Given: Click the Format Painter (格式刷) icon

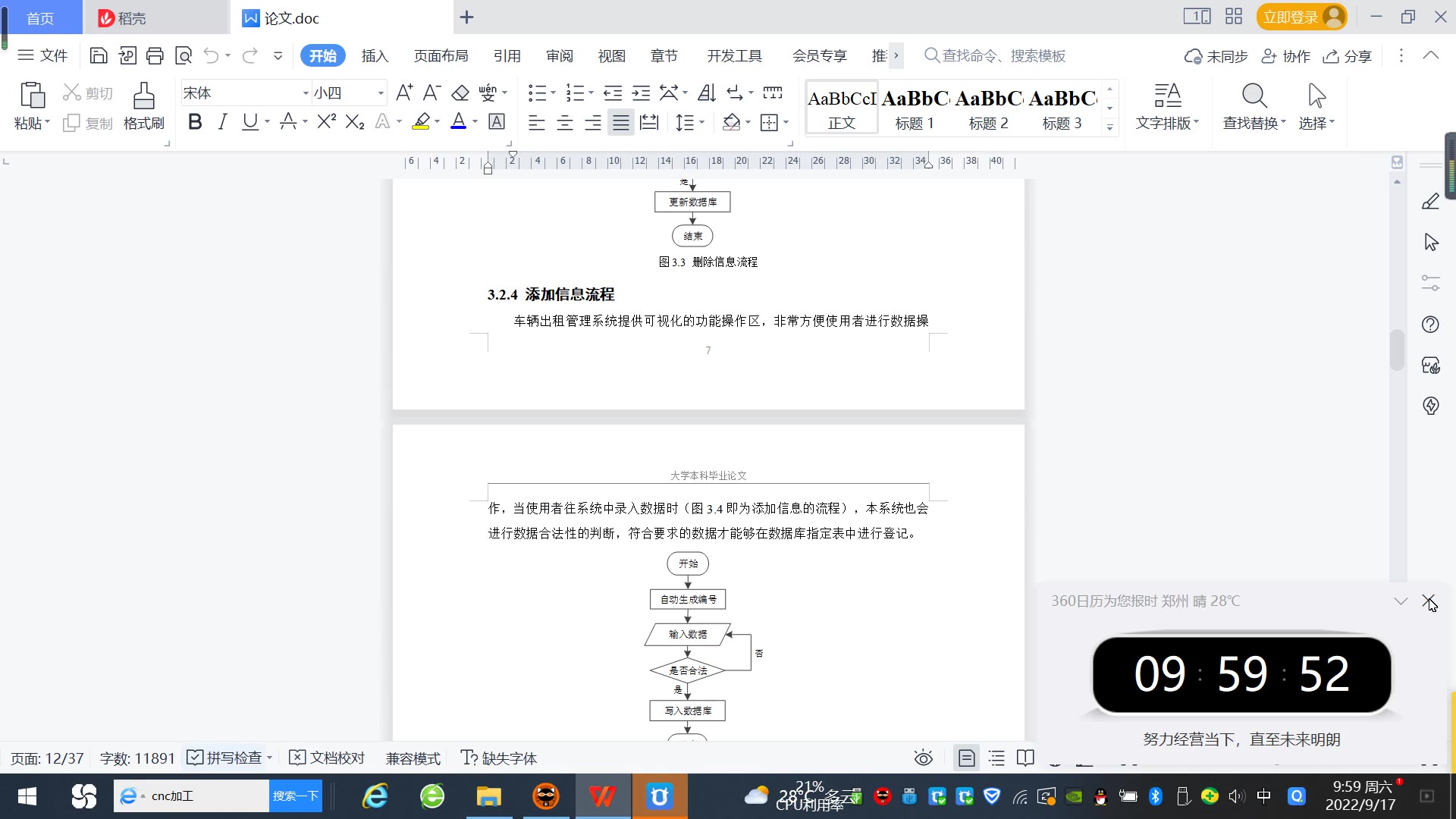Looking at the screenshot, I should [143, 105].
